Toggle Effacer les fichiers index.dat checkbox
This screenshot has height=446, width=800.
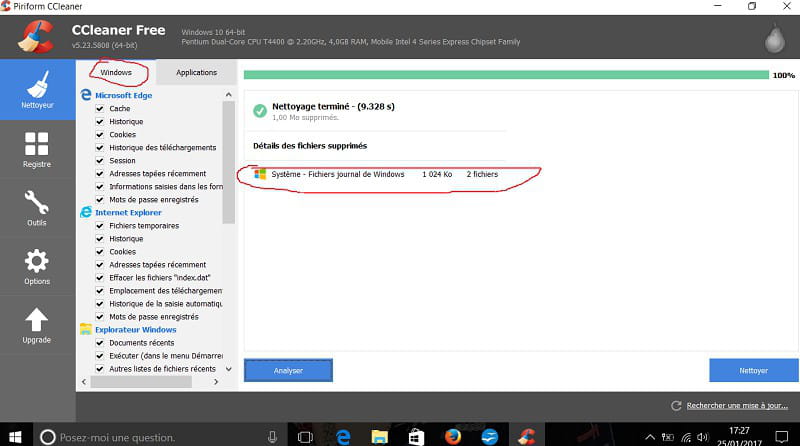(x=100, y=278)
